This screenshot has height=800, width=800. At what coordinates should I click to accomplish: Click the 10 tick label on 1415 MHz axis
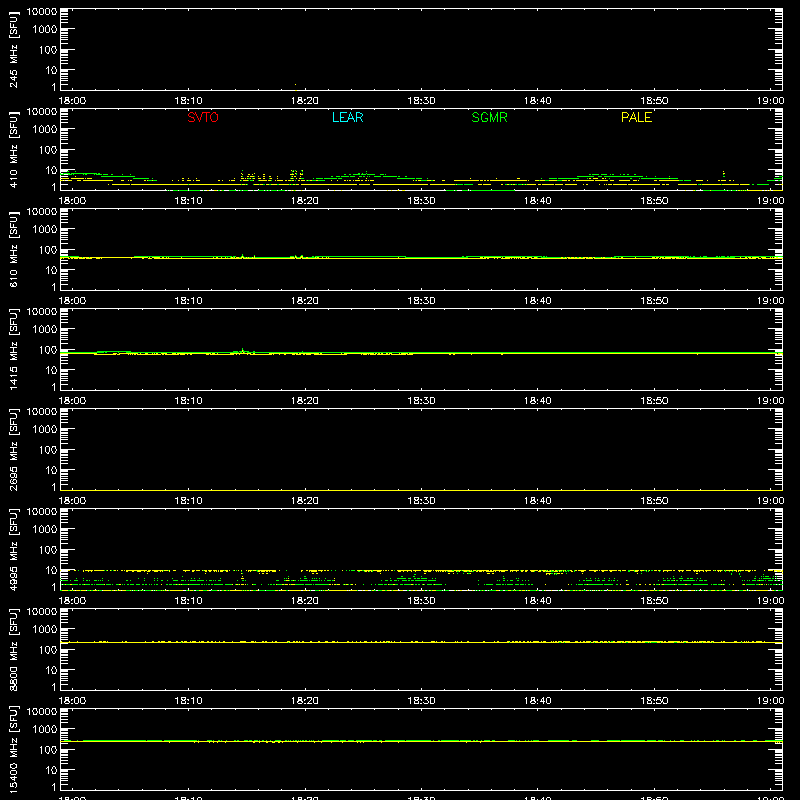pyautogui.click(x=51, y=370)
